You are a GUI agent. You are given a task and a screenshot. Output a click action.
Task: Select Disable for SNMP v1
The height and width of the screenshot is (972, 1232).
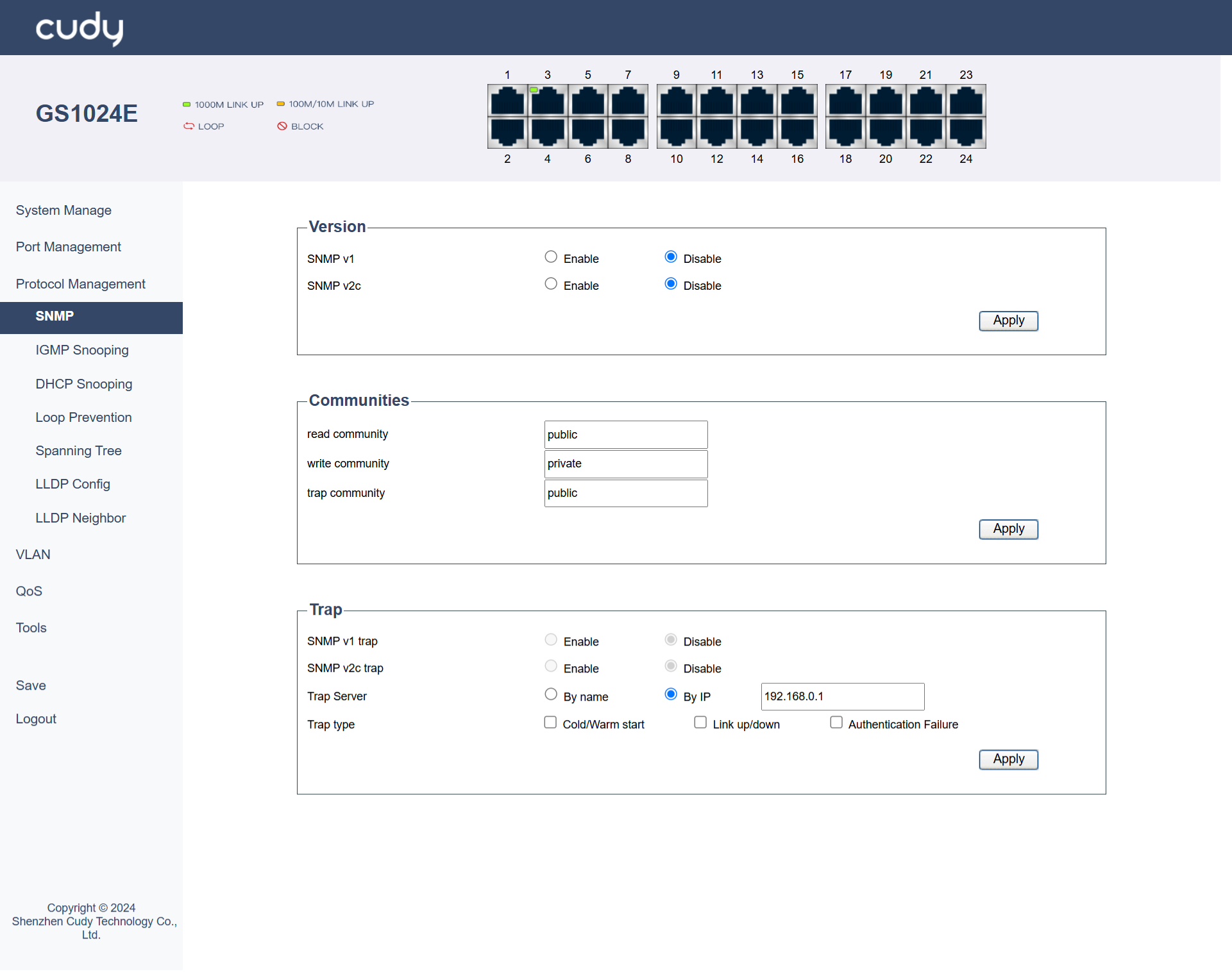click(671, 257)
